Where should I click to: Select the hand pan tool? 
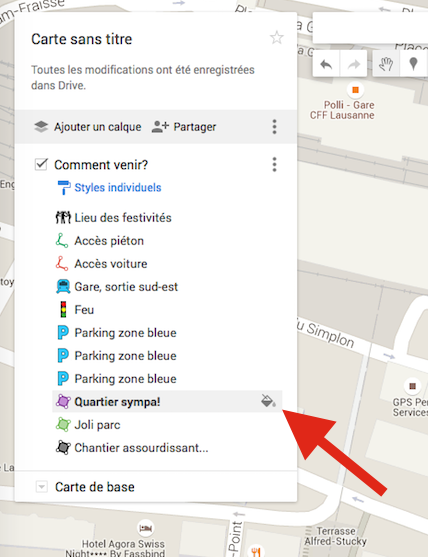(386, 64)
